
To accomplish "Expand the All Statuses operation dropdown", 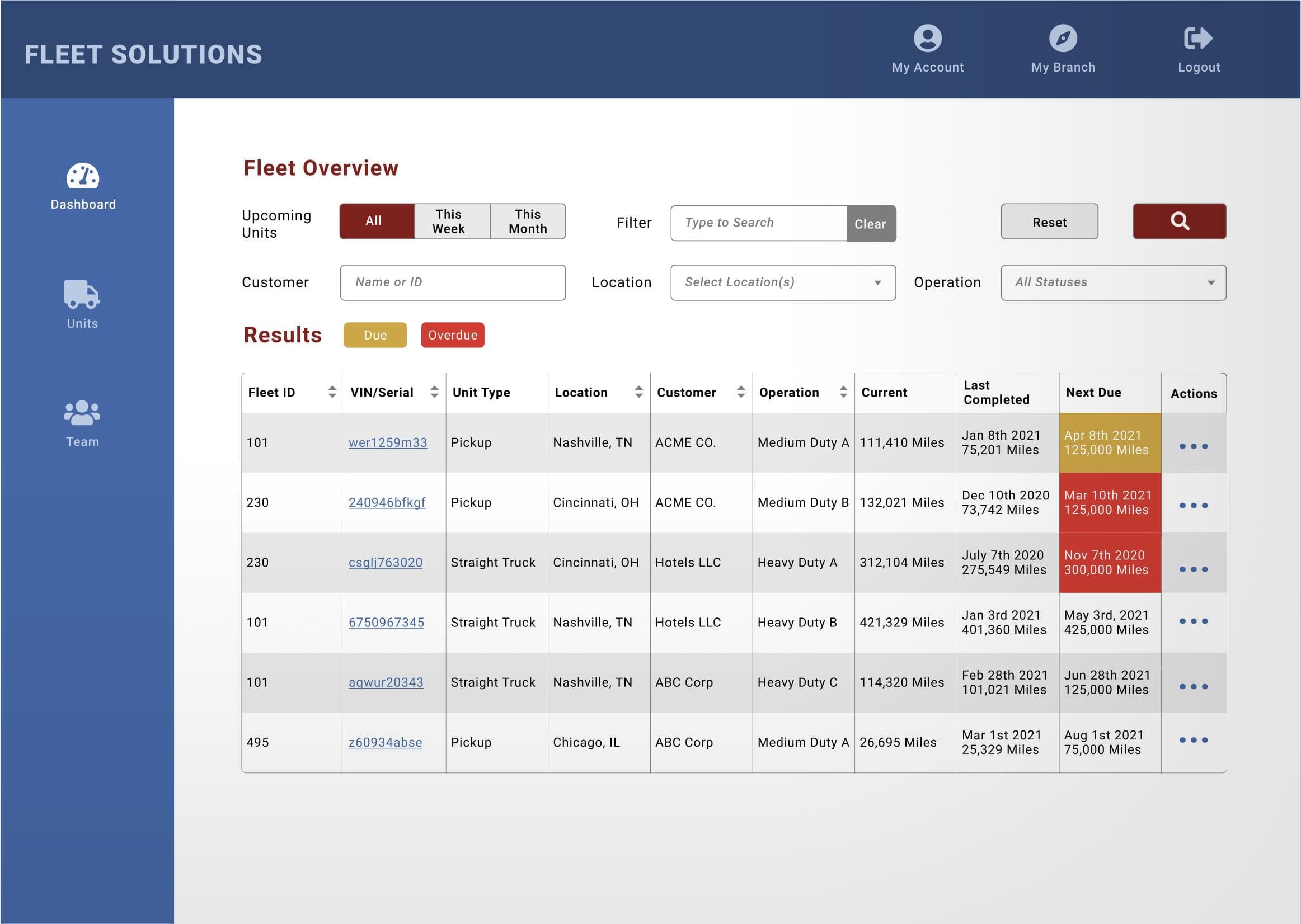I will [x=1113, y=283].
